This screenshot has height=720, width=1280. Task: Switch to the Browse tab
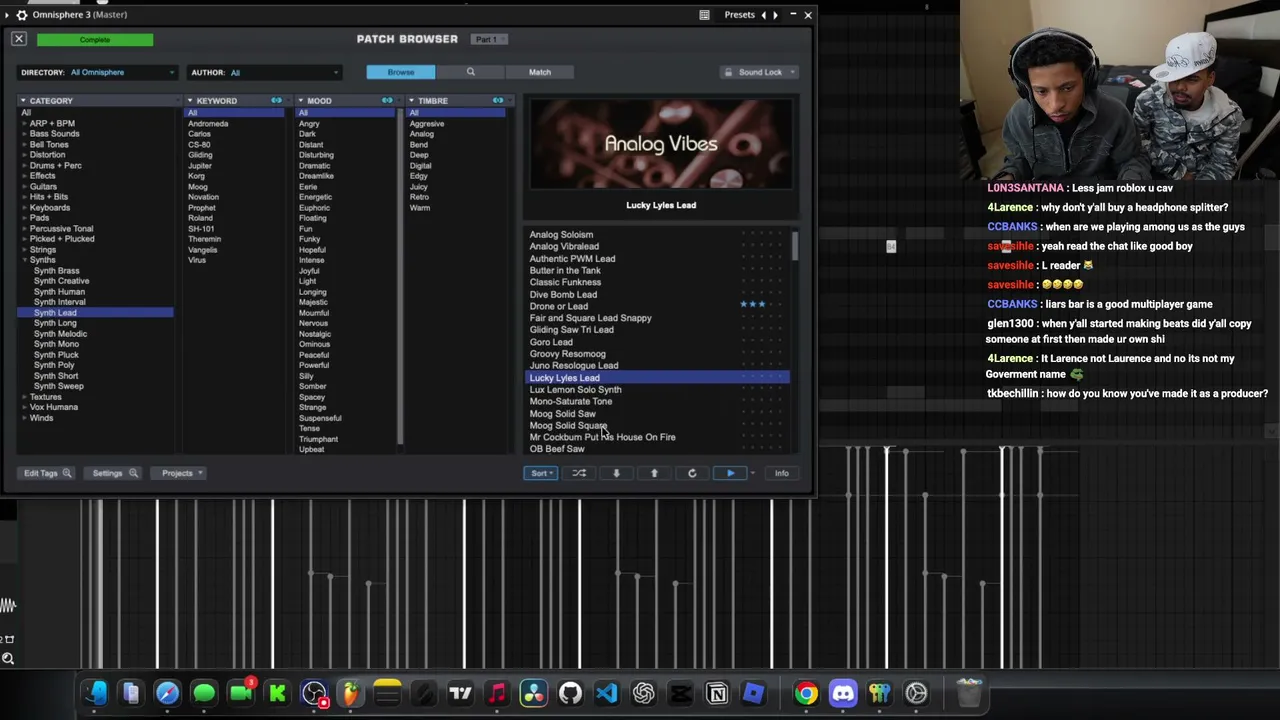click(x=401, y=72)
